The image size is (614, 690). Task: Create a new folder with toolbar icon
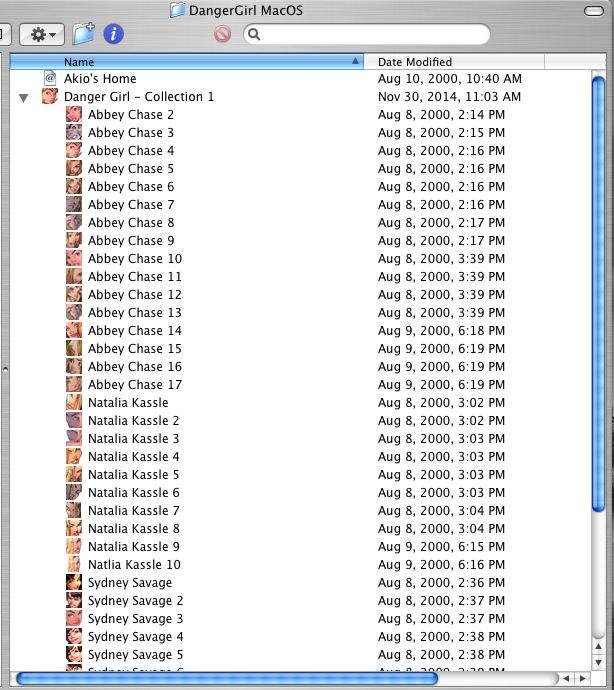[84, 33]
